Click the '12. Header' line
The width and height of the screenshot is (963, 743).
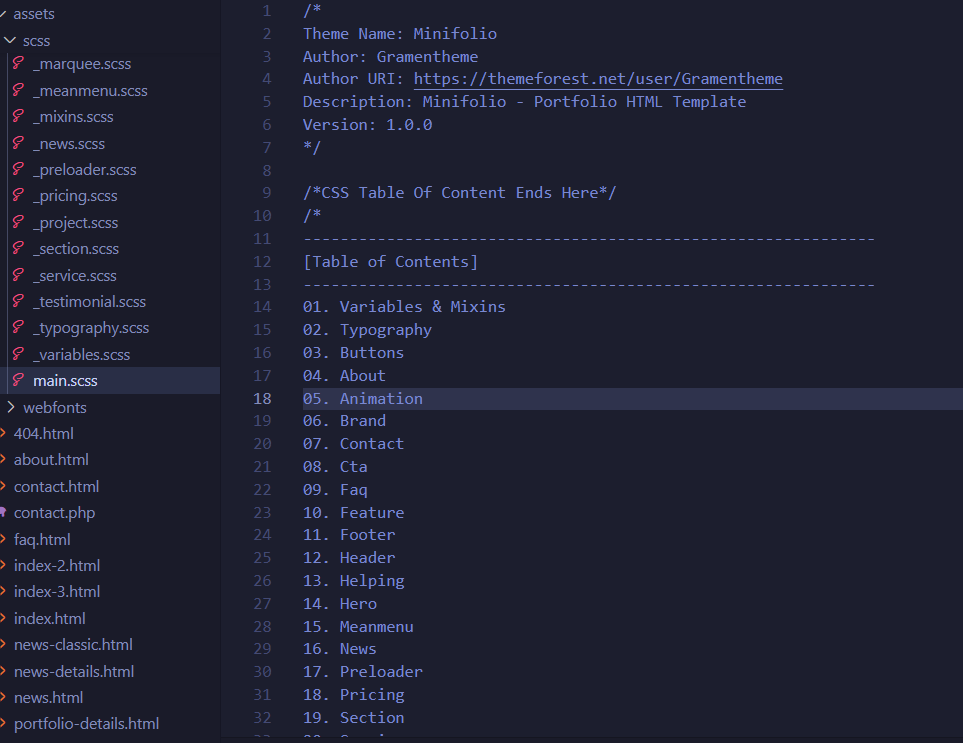coord(349,558)
